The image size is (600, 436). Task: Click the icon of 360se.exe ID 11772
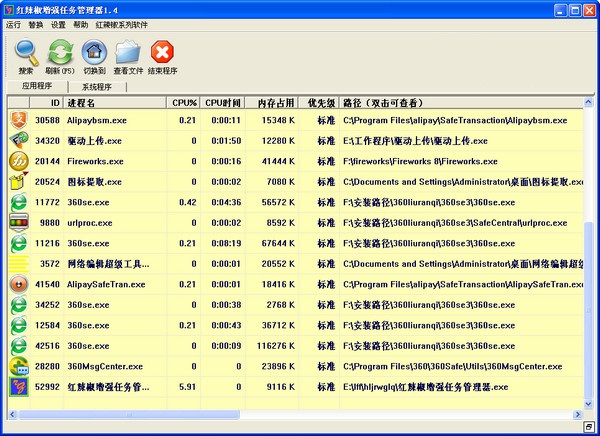click(18, 202)
